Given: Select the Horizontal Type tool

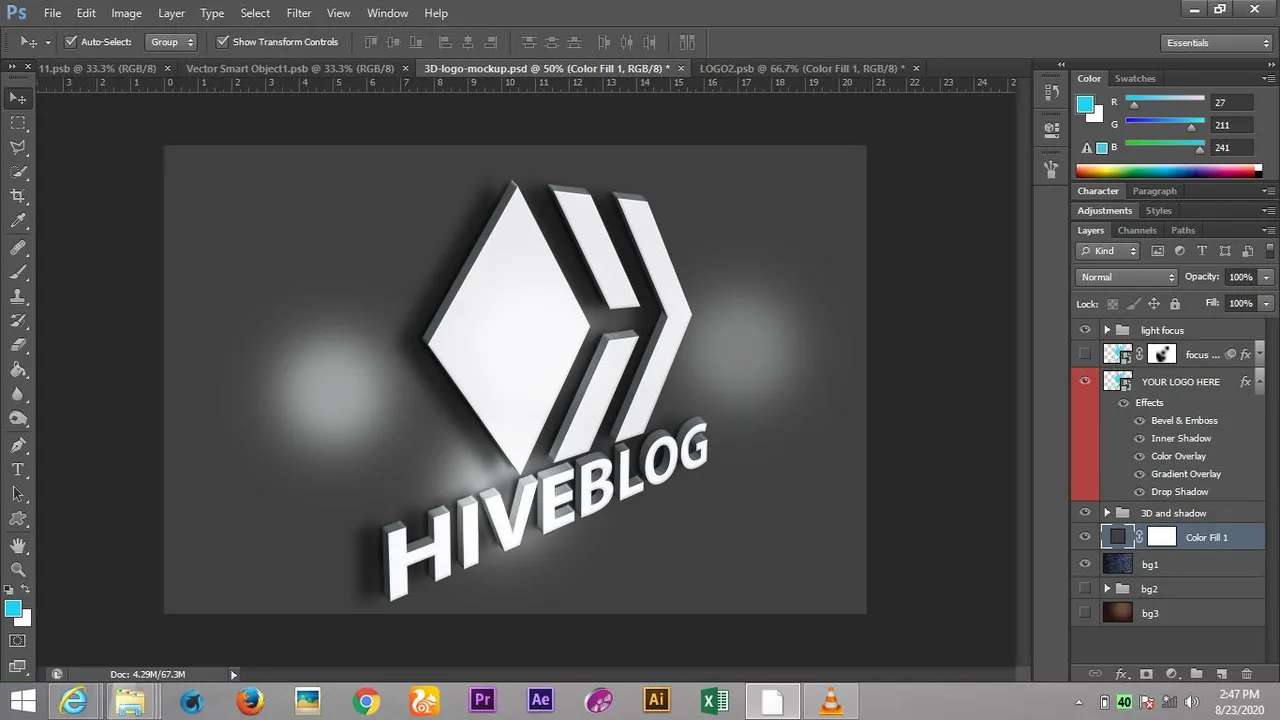Looking at the screenshot, I should click(18, 469).
